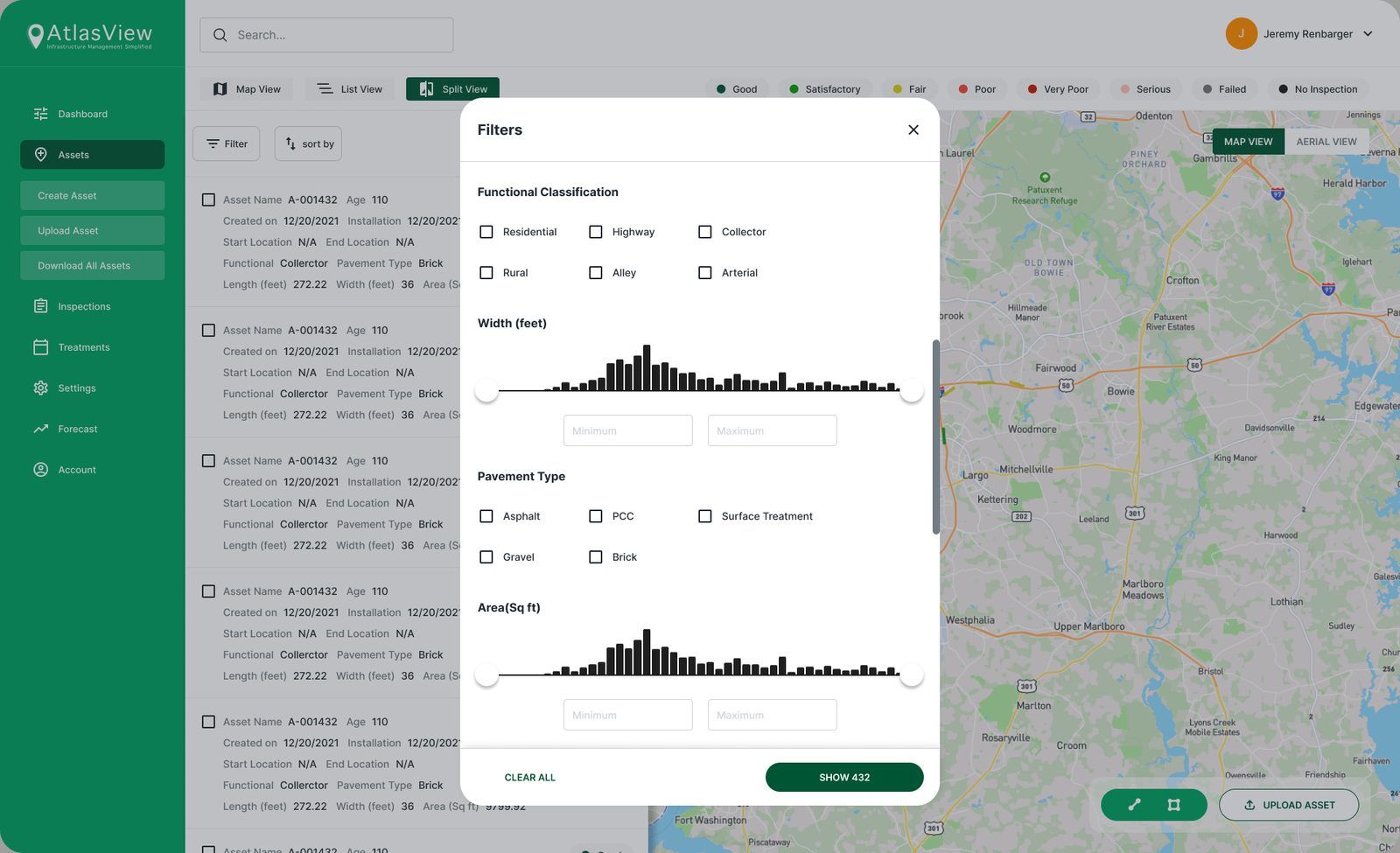Click the Map View map icon
The width and height of the screenshot is (1400, 853).
tap(220, 89)
